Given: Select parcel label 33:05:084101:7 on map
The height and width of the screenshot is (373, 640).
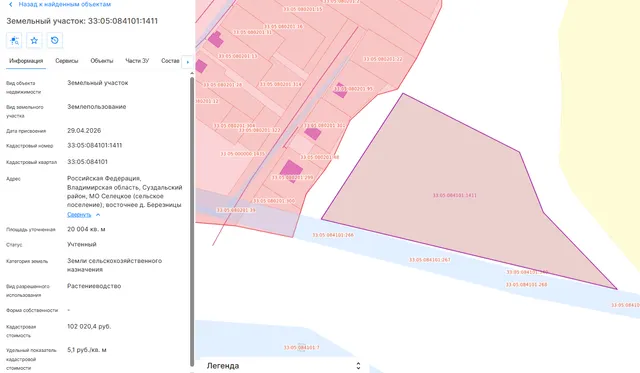Looking at the screenshot, I should click(x=302, y=348).
